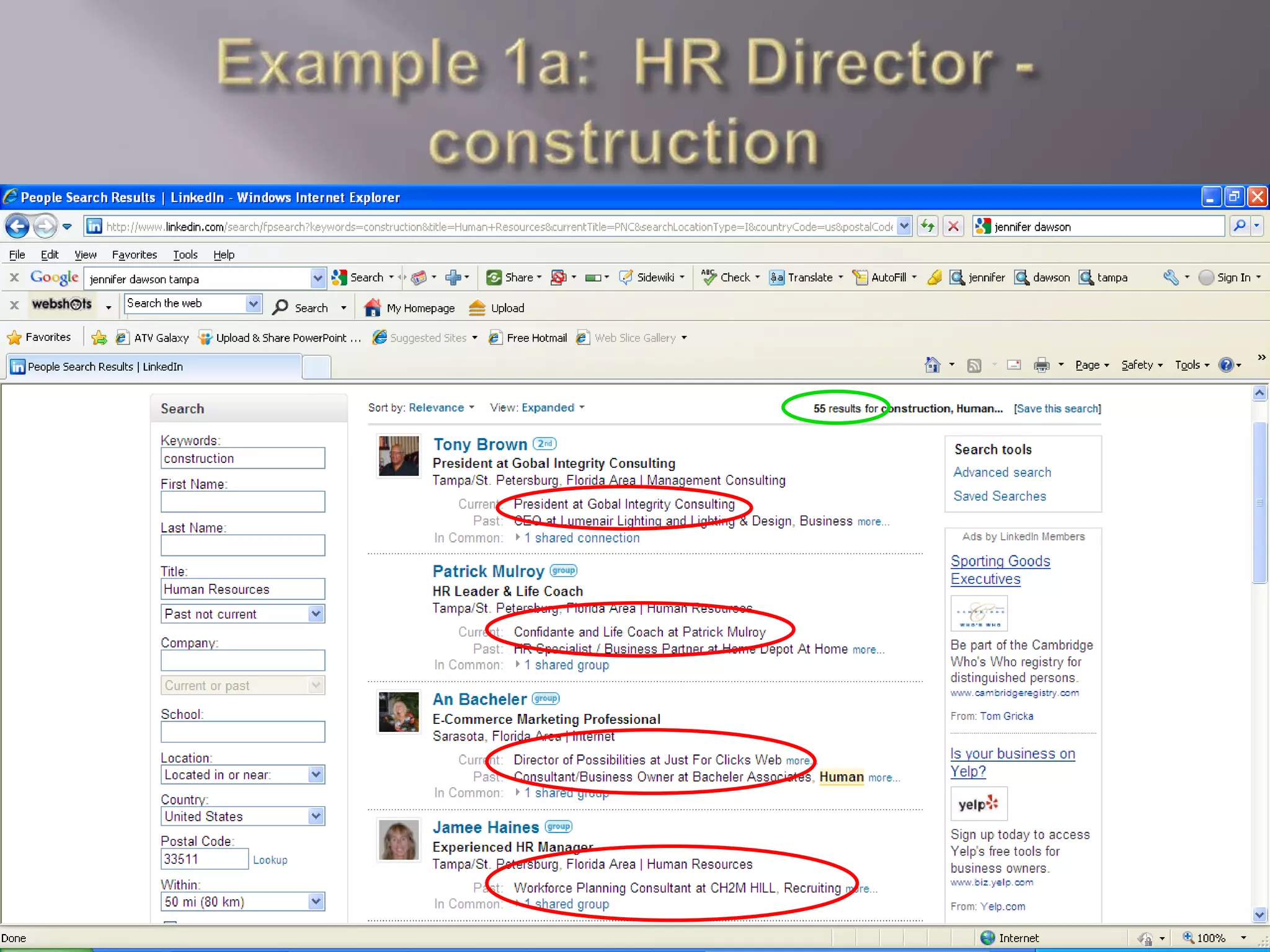Find the word jennifer on the page

[978, 277]
